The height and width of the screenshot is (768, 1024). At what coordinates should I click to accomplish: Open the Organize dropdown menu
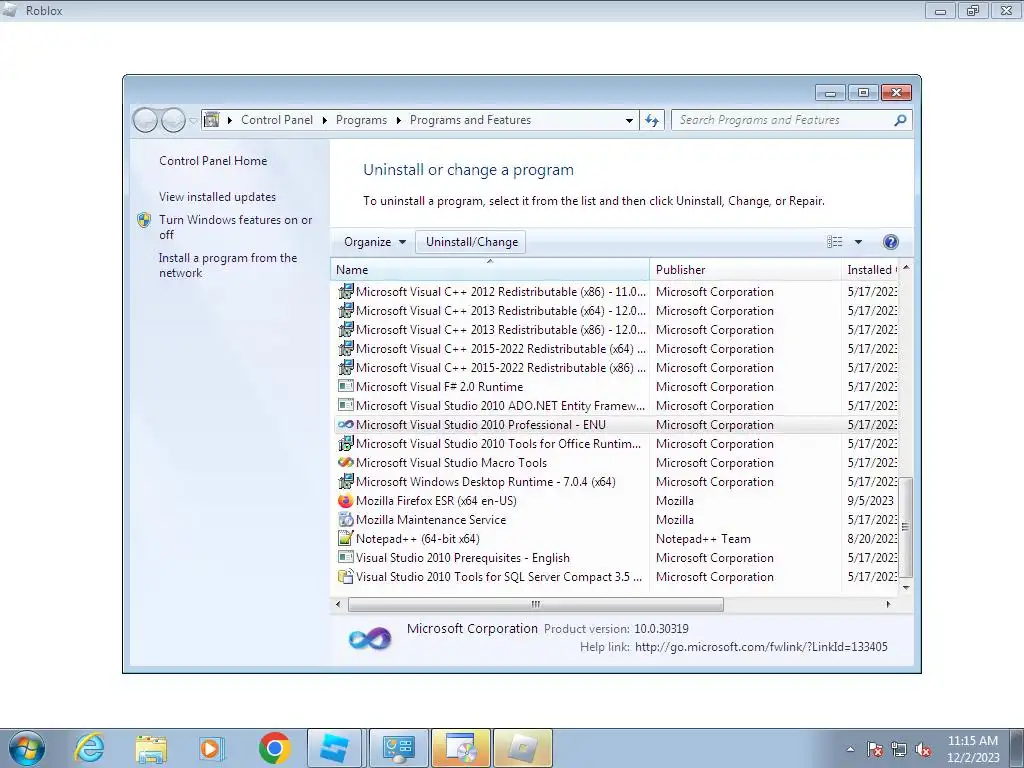point(375,242)
